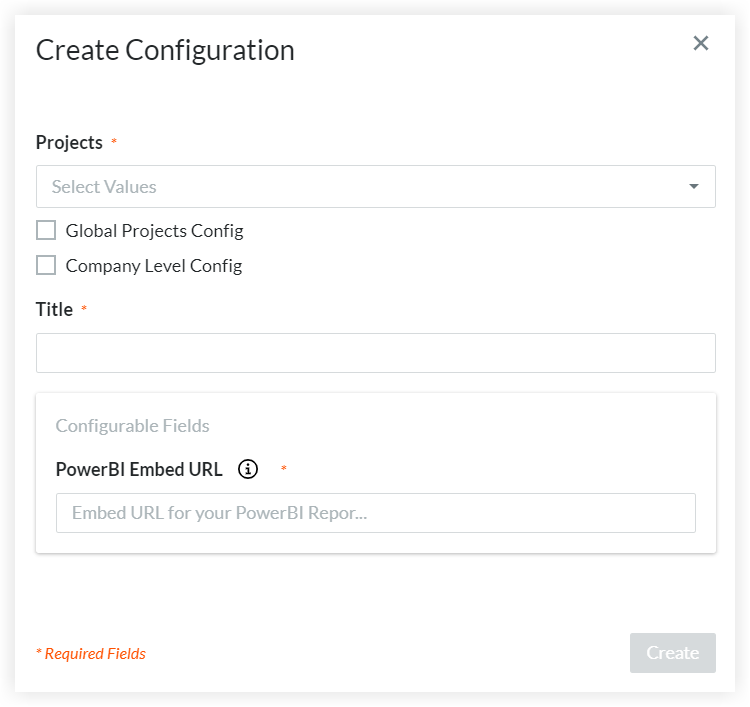Check the Company Level Config box
This screenshot has width=750, height=707.
pyautogui.click(x=46, y=266)
